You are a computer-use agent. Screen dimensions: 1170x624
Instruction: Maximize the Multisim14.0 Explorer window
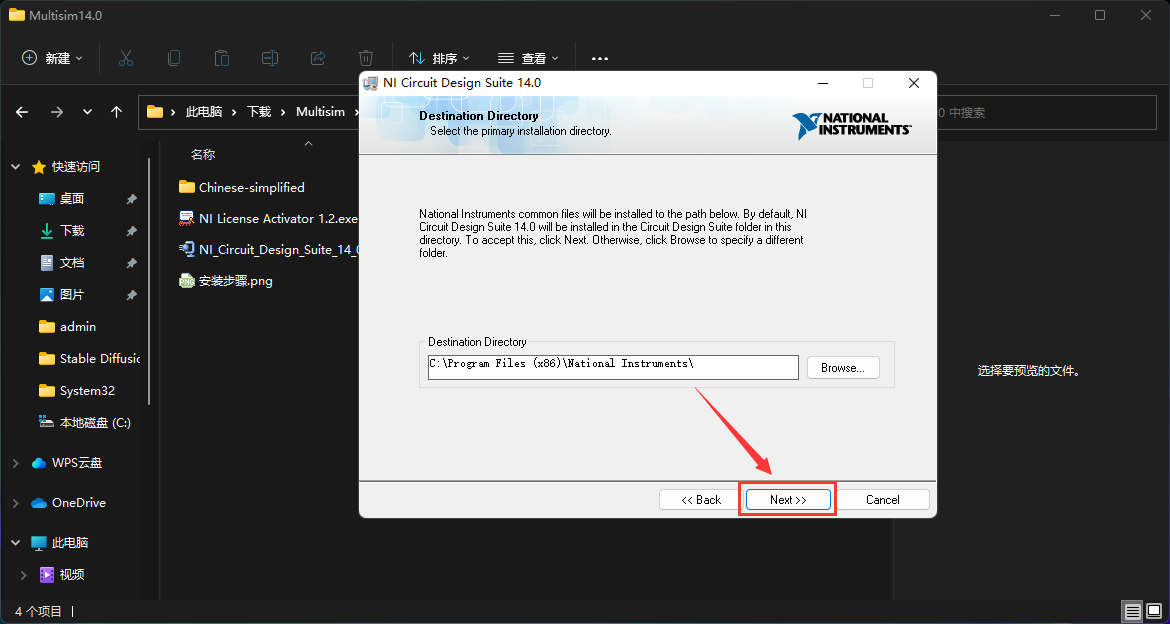(1100, 15)
